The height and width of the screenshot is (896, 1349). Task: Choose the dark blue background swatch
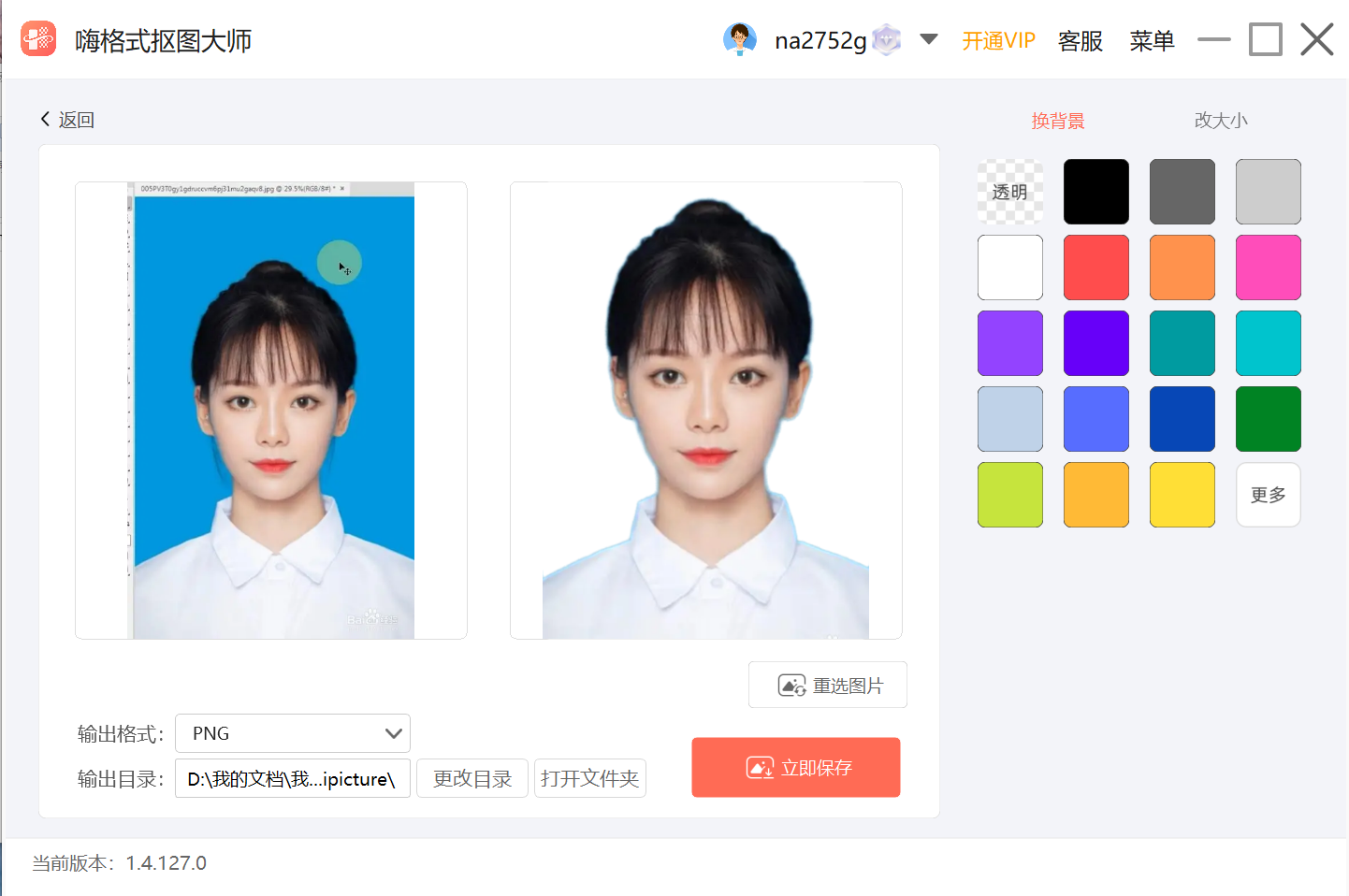[x=1182, y=419]
